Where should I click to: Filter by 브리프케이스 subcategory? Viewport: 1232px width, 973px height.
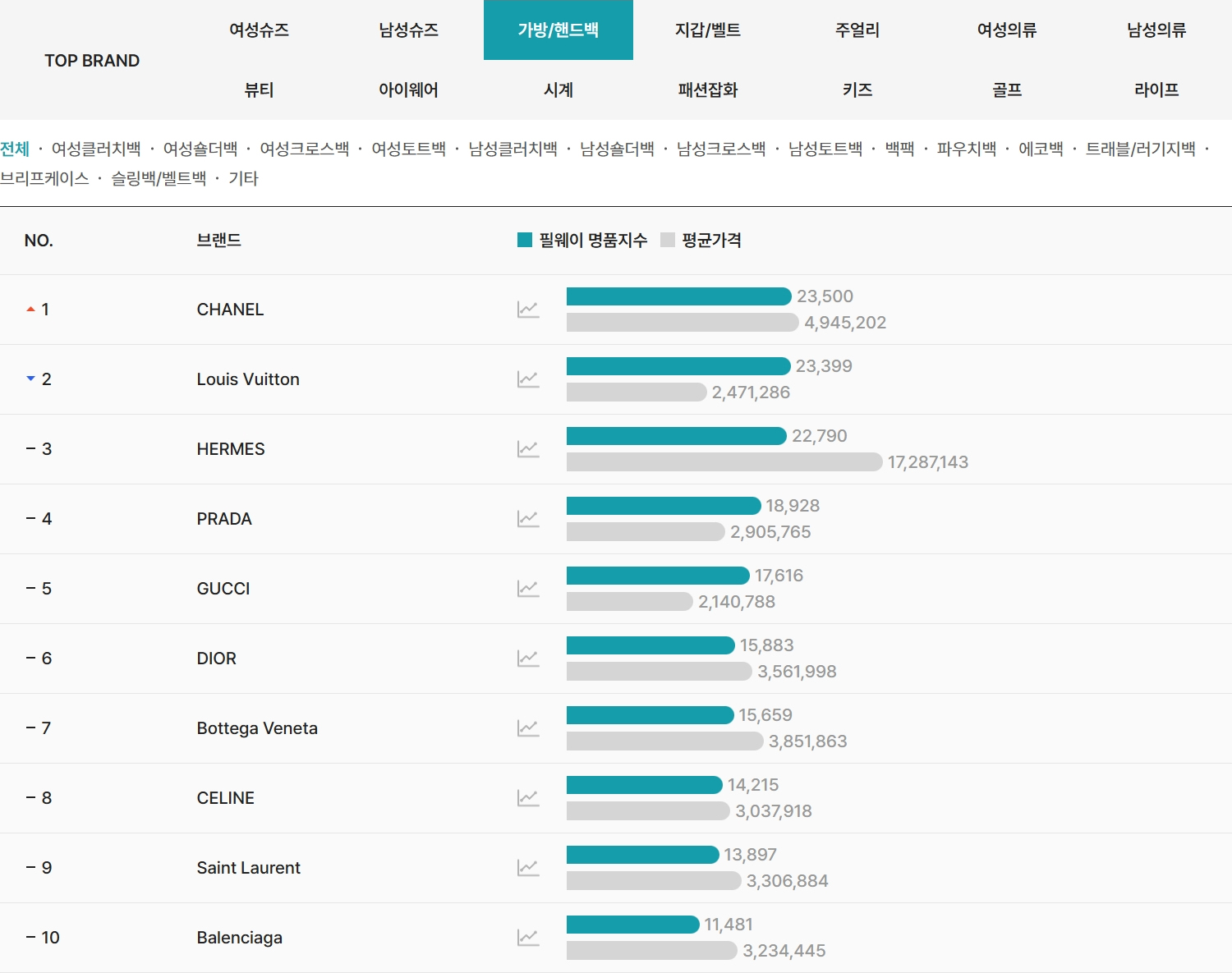[x=44, y=178]
